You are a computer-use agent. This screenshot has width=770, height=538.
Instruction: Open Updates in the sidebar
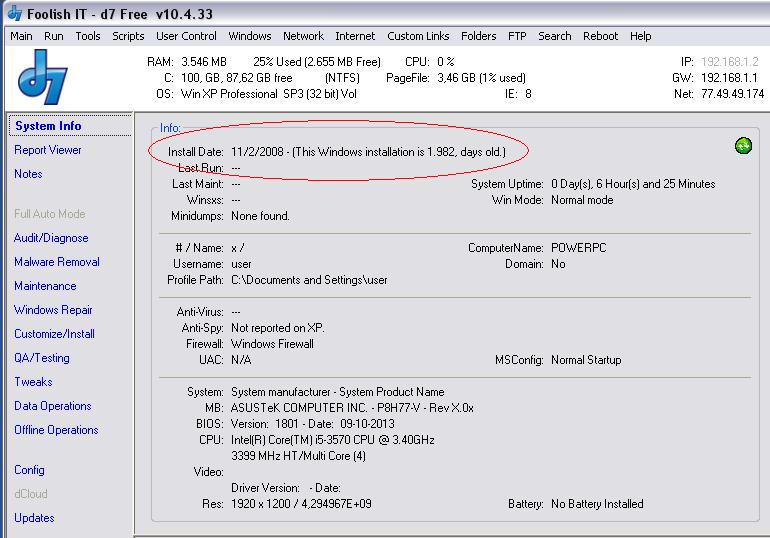tap(34, 518)
